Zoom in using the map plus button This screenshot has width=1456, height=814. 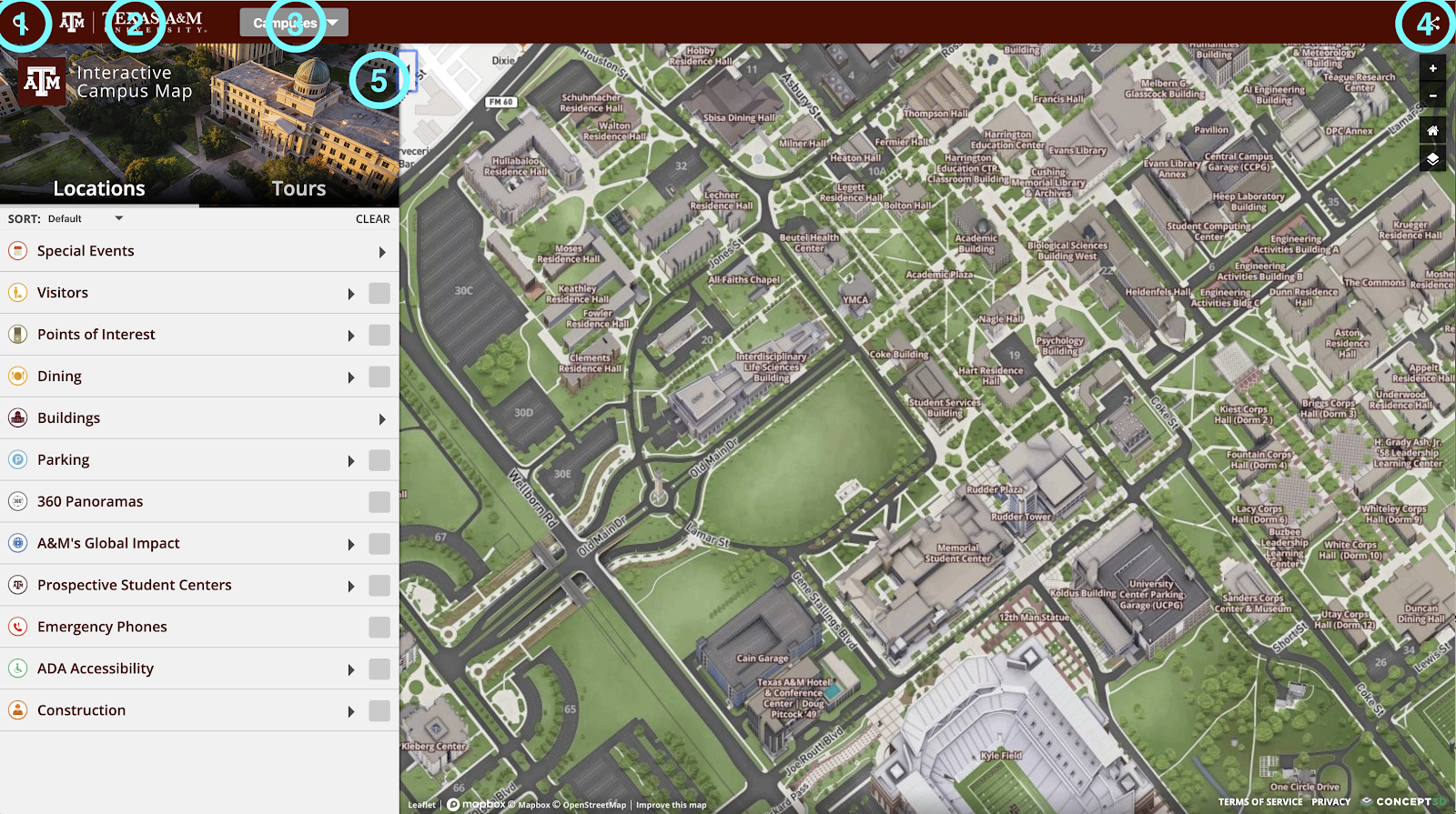click(1432, 68)
